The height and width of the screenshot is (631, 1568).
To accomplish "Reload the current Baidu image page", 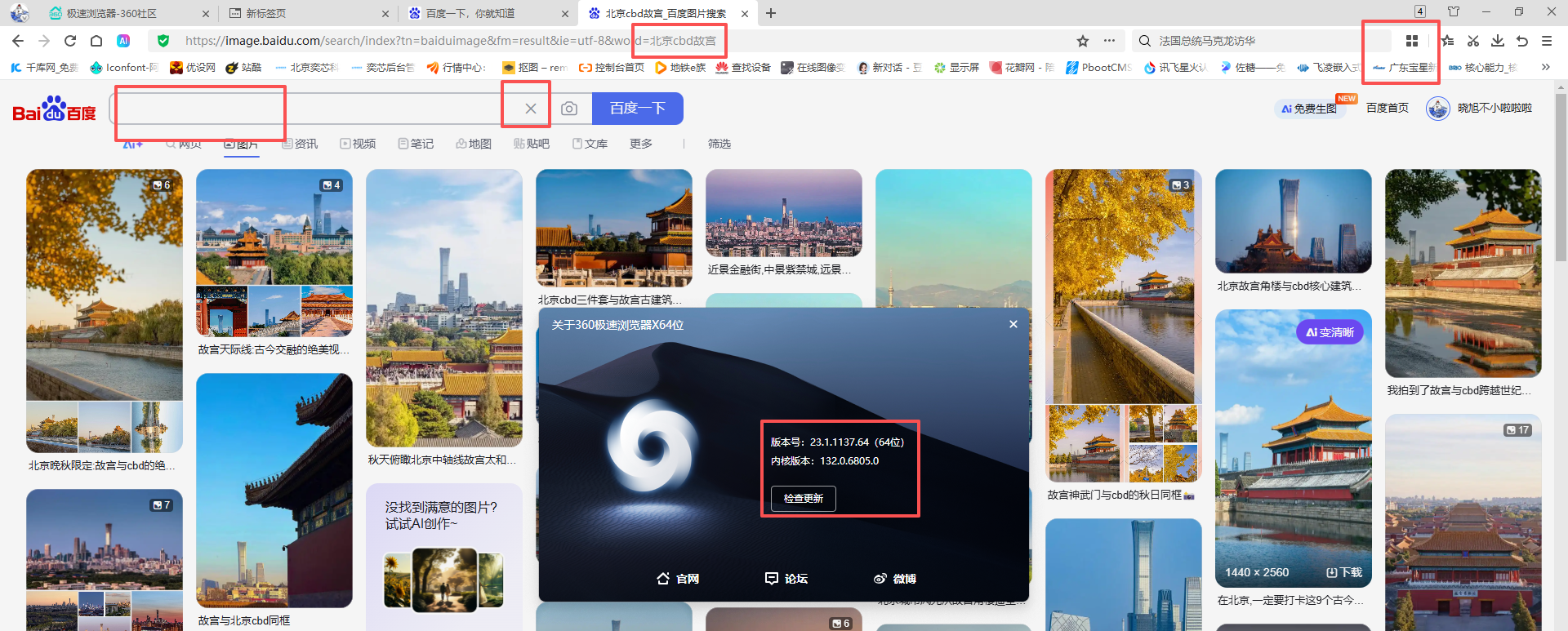I will tap(70, 41).
